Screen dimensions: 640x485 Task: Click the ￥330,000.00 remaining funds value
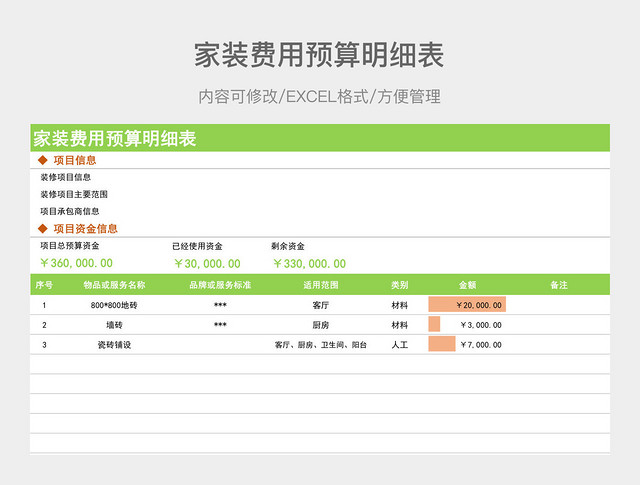coord(309,264)
